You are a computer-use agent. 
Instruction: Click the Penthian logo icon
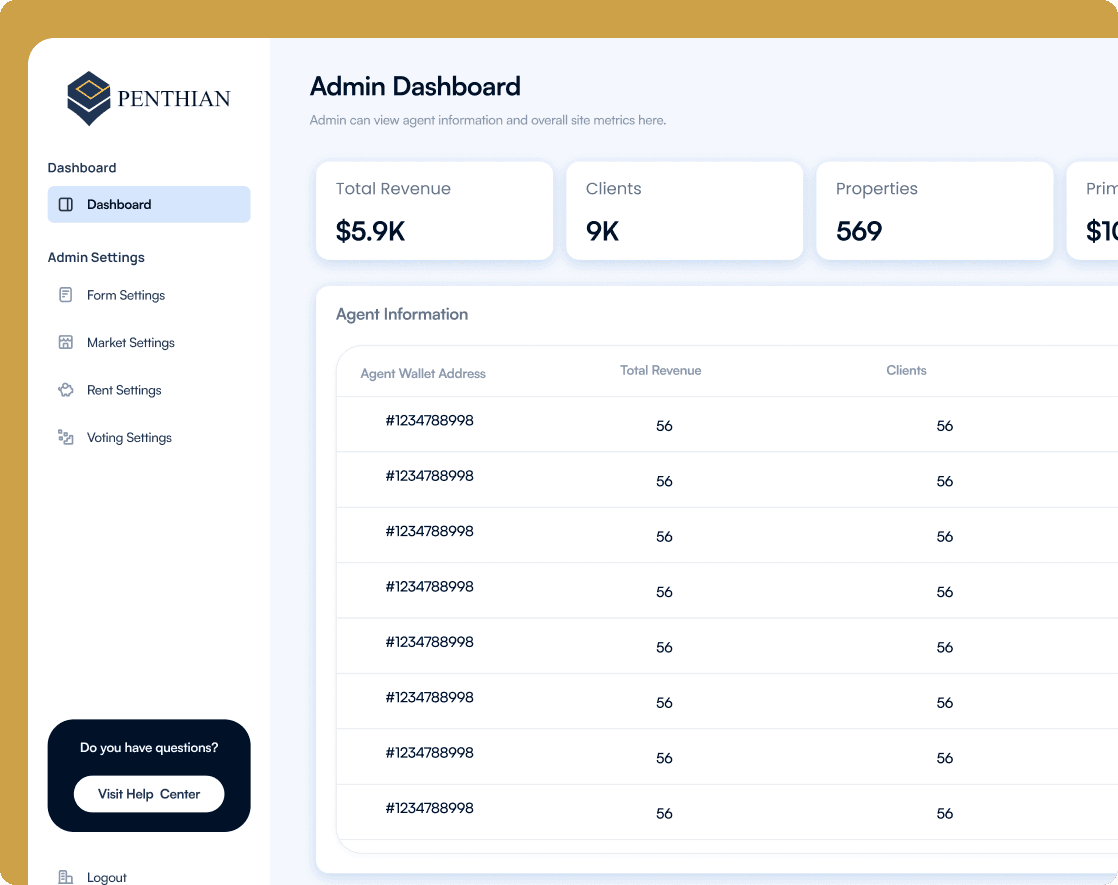point(88,98)
